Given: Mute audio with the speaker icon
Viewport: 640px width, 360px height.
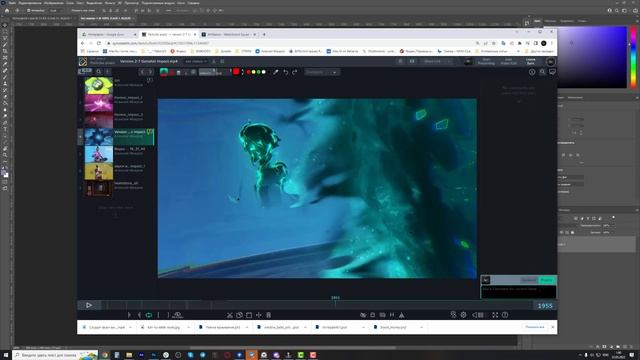Looking at the screenshot, I should coord(475,315).
